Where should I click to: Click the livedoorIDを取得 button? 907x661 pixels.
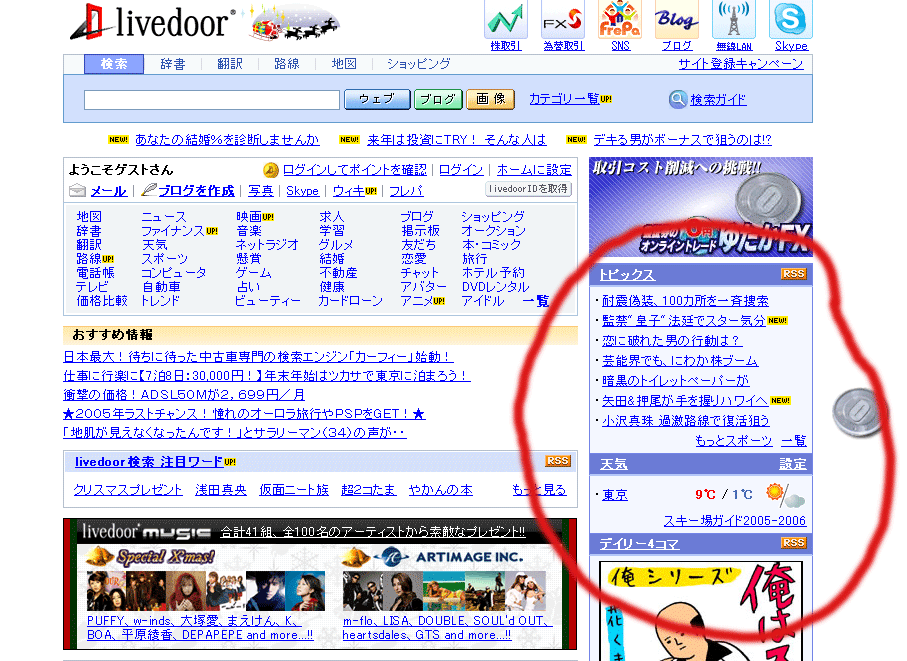tap(528, 189)
